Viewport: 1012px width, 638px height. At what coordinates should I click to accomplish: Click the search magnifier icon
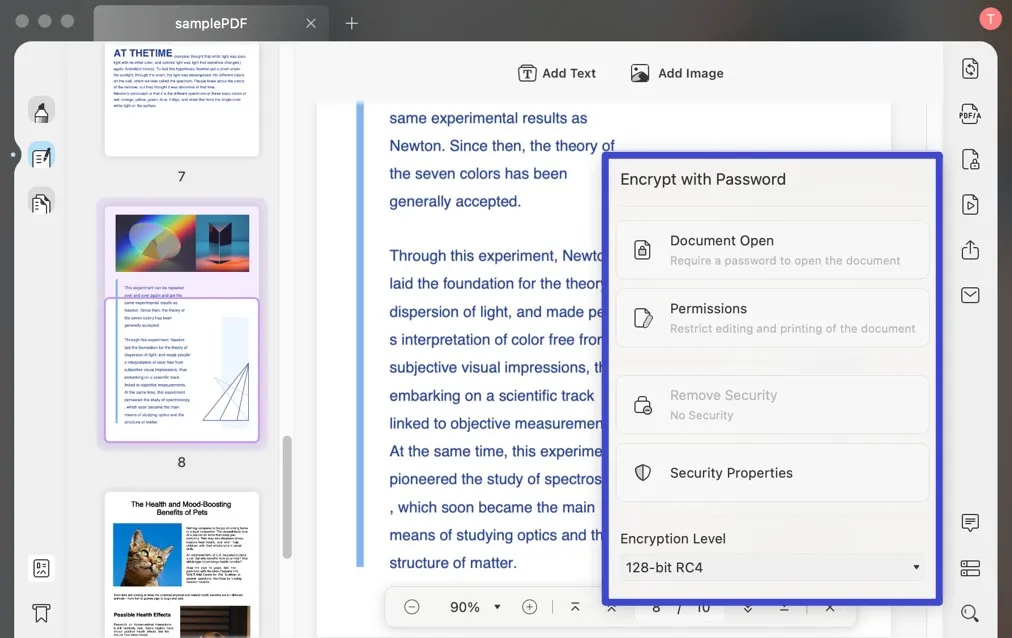tap(970, 613)
